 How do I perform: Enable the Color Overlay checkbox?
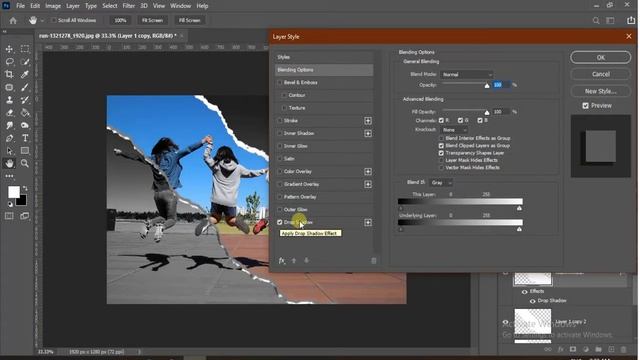[280, 171]
